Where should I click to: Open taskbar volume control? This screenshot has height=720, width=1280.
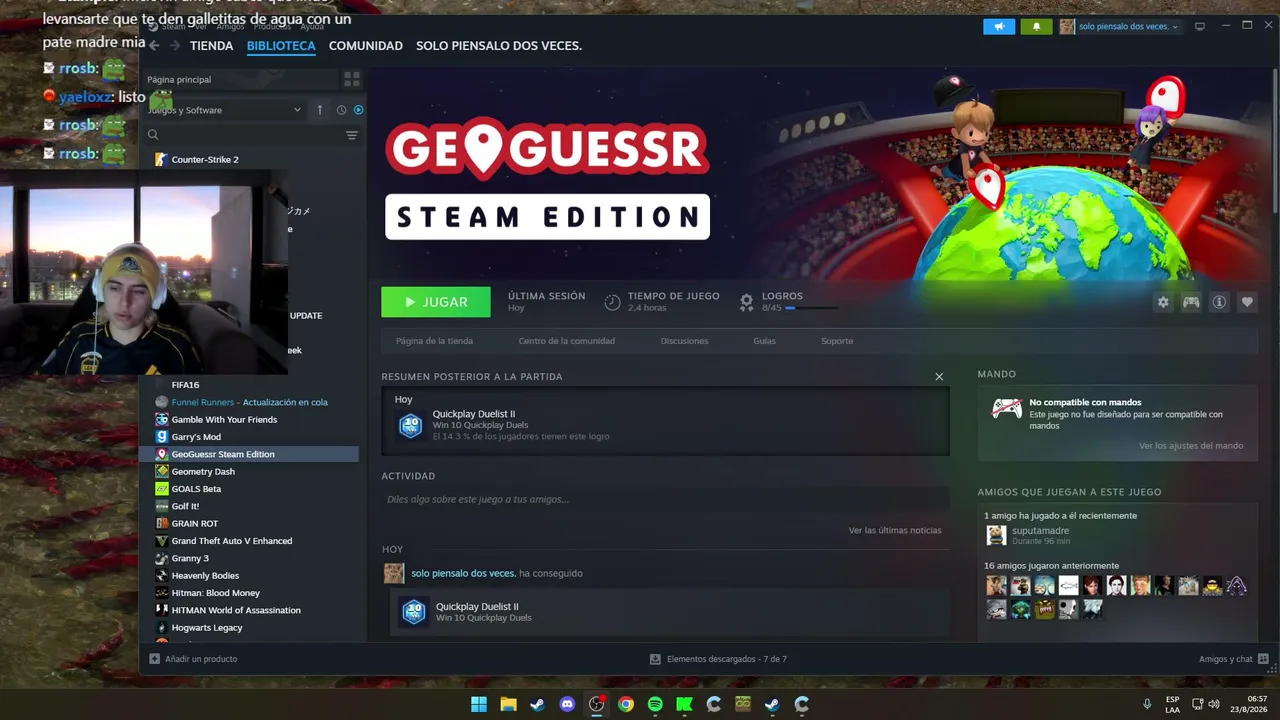pyautogui.click(x=1214, y=704)
